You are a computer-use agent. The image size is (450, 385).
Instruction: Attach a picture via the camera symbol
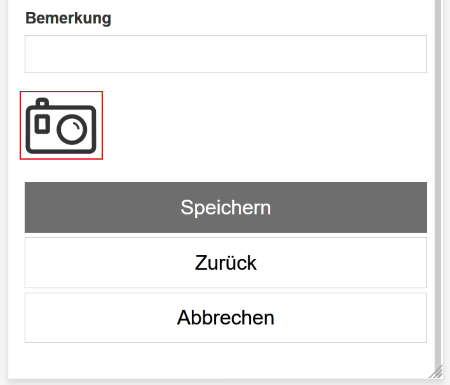(61, 125)
